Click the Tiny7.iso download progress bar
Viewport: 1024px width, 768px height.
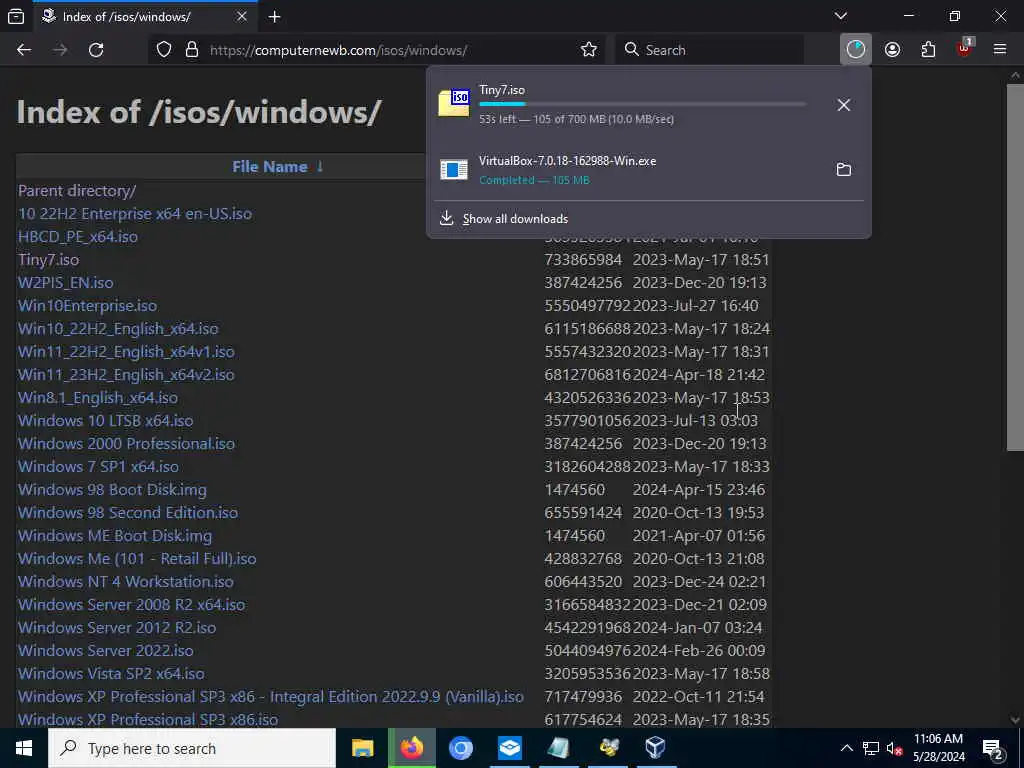(x=643, y=104)
